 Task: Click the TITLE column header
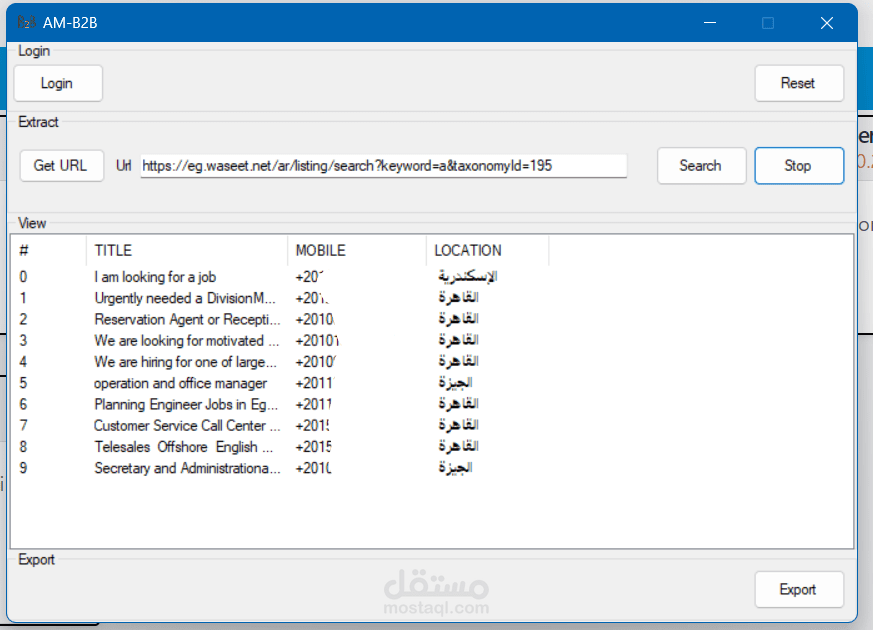tap(187, 250)
